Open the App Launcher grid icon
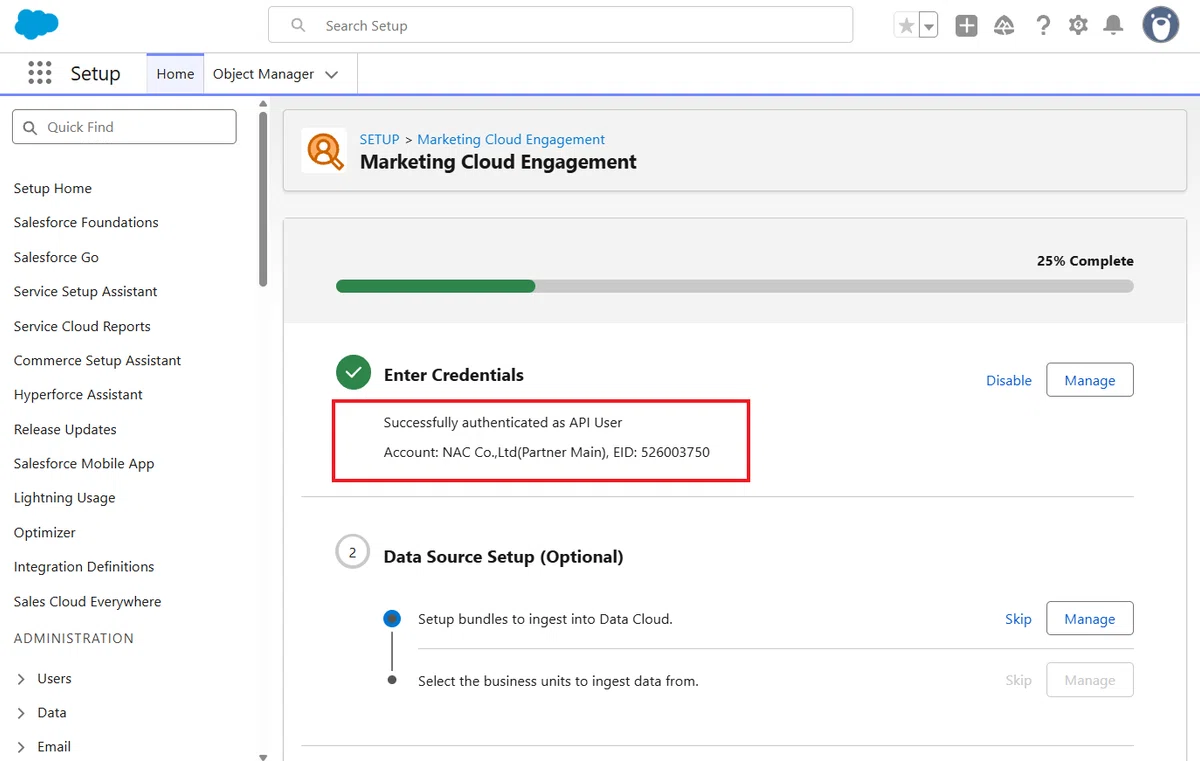1200x761 pixels. coord(40,73)
